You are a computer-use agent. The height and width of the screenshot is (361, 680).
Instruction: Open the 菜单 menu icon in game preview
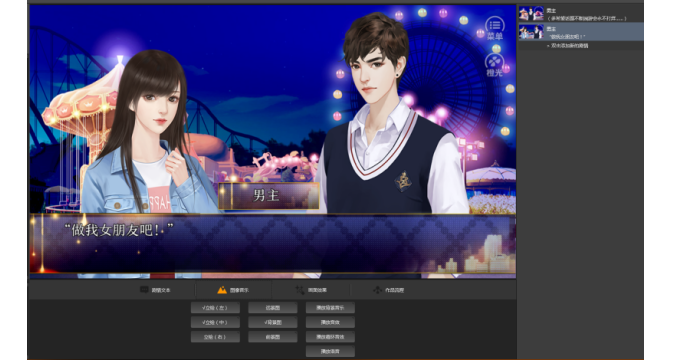[x=494, y=29]
